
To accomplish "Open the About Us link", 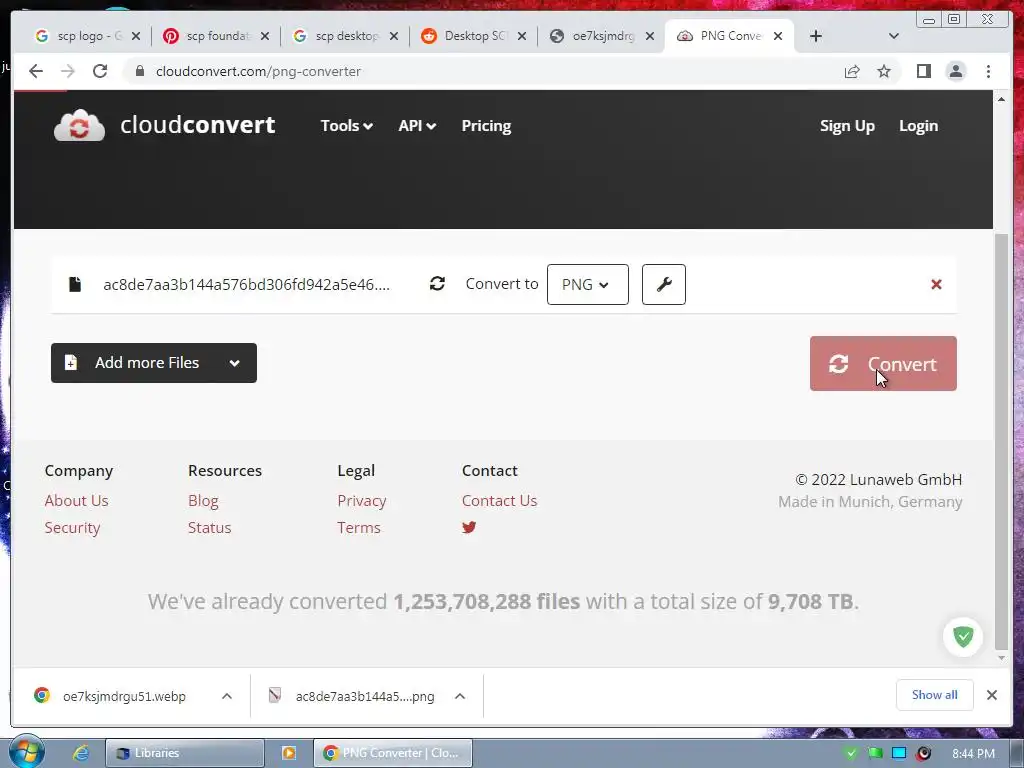I will (76, 500).
